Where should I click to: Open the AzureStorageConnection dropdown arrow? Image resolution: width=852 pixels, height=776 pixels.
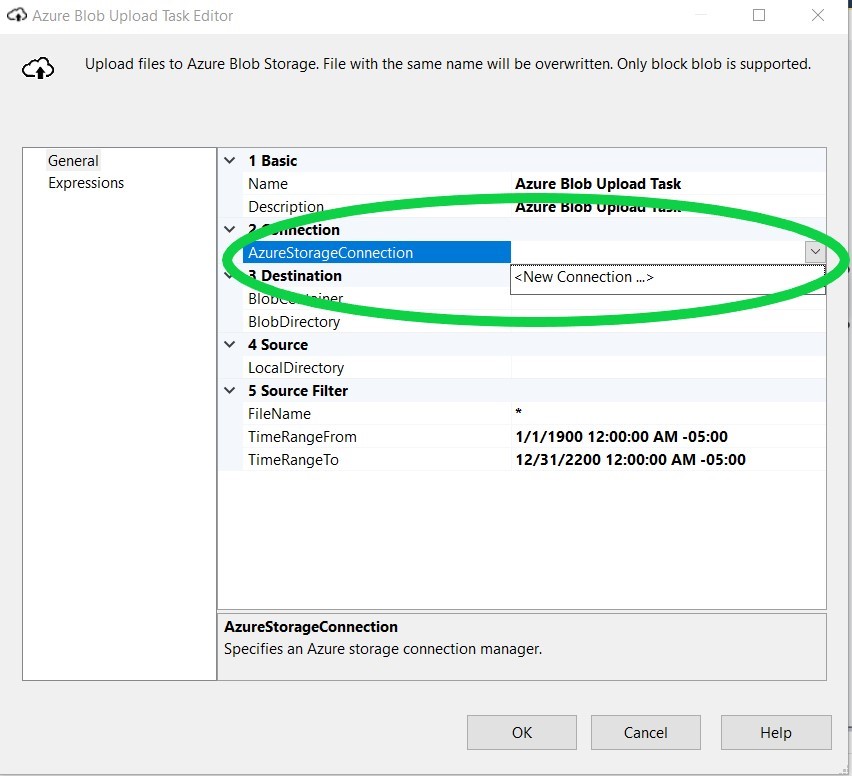pyautogui.click(x=815, y=252)
